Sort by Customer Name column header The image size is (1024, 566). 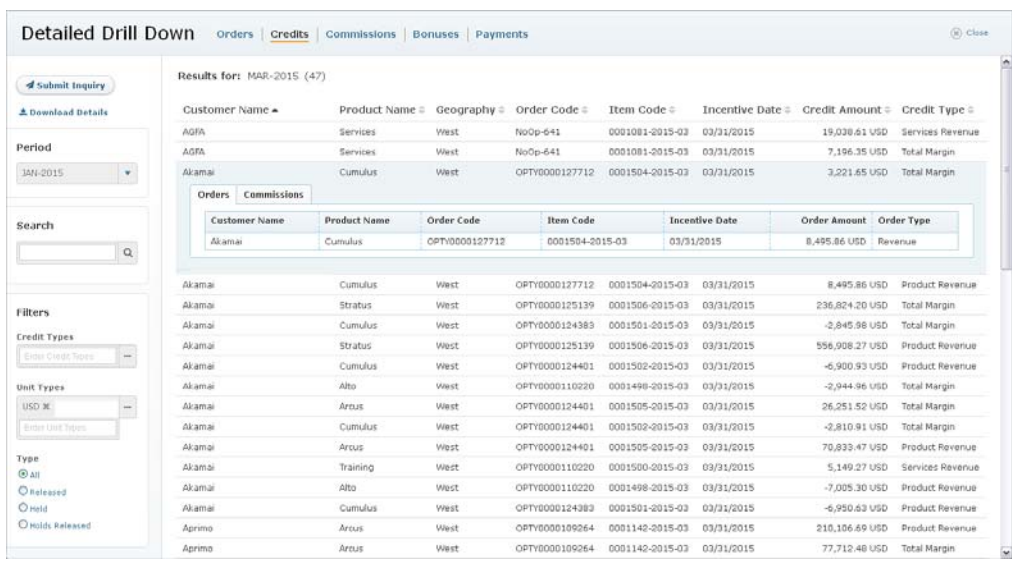[231, 110]
